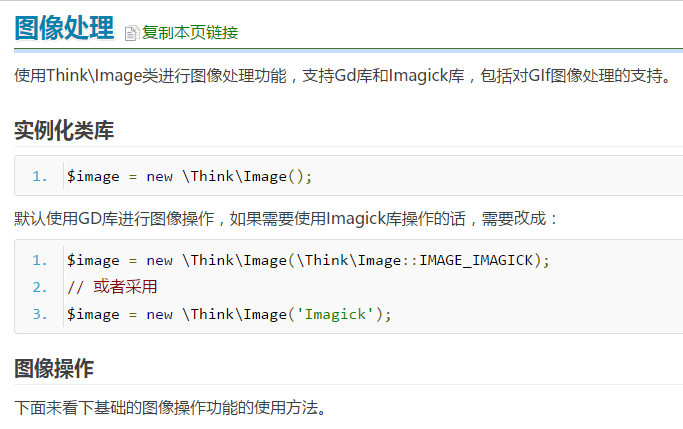
Task: Click code line $image = new \Think\Image();
Action: [x=189, y=176]
